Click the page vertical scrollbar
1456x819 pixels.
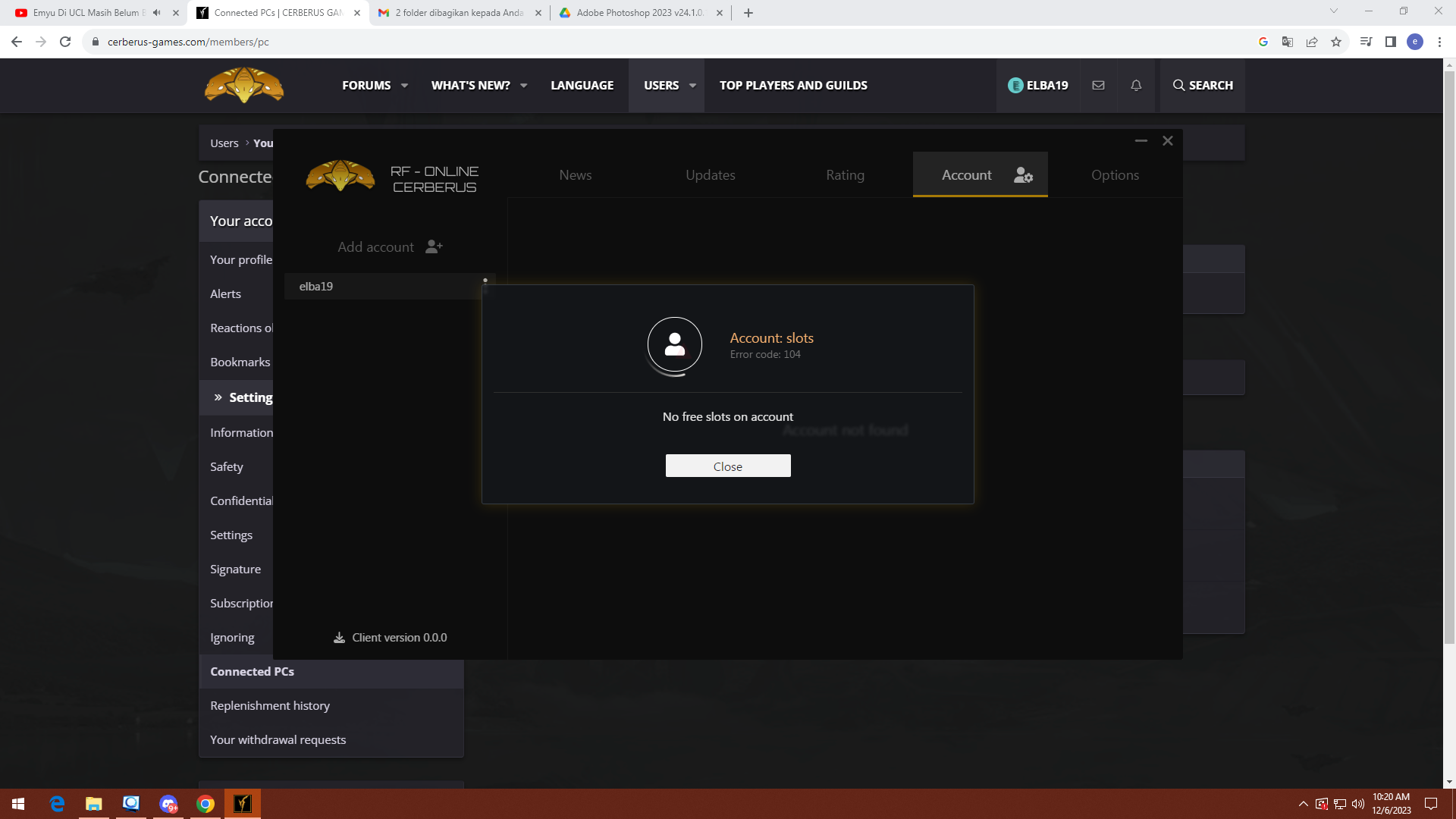[x=1449, y=356]
